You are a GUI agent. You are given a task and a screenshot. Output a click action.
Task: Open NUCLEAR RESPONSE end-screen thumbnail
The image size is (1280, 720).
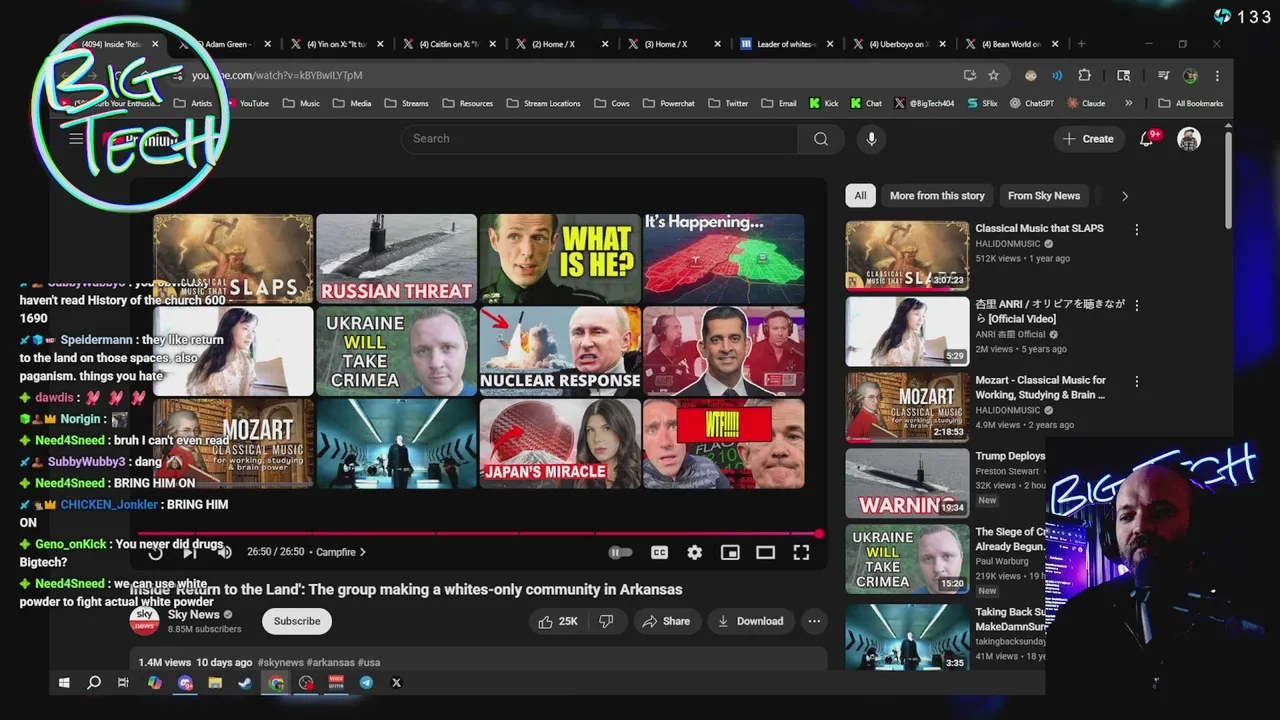(x=560, y=350)
